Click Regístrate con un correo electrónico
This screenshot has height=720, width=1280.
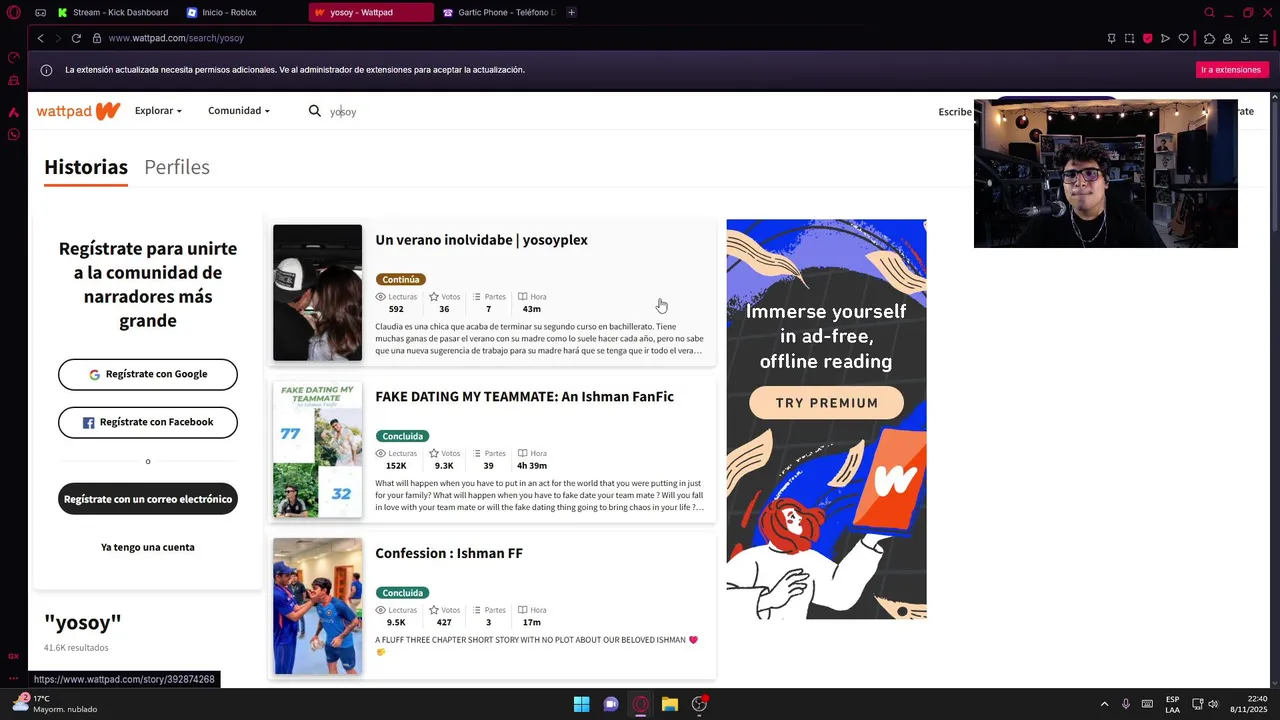(148, 499)
